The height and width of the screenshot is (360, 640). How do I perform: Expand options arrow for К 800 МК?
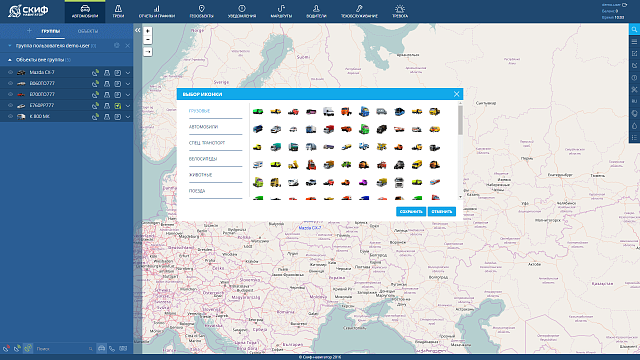128,117
